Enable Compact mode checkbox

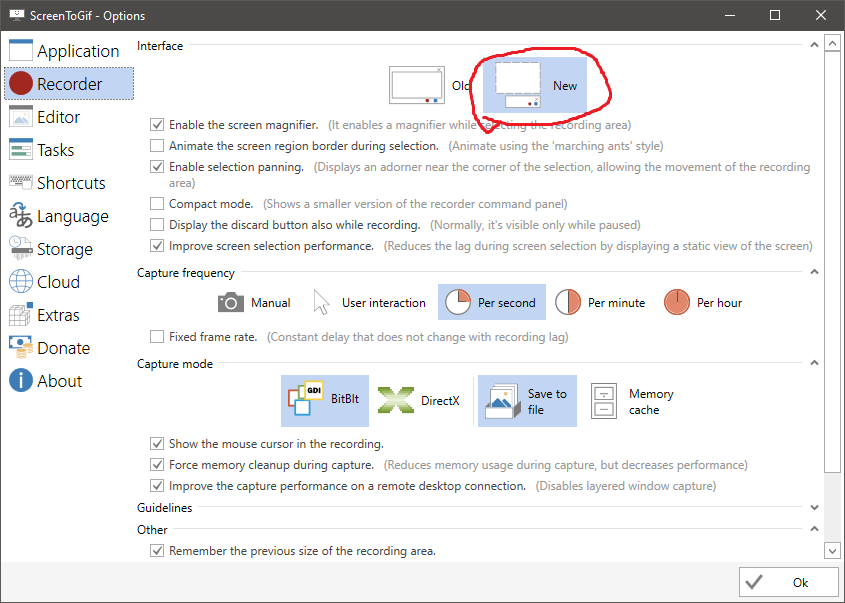pyautogui.click(x=157, y=204)
